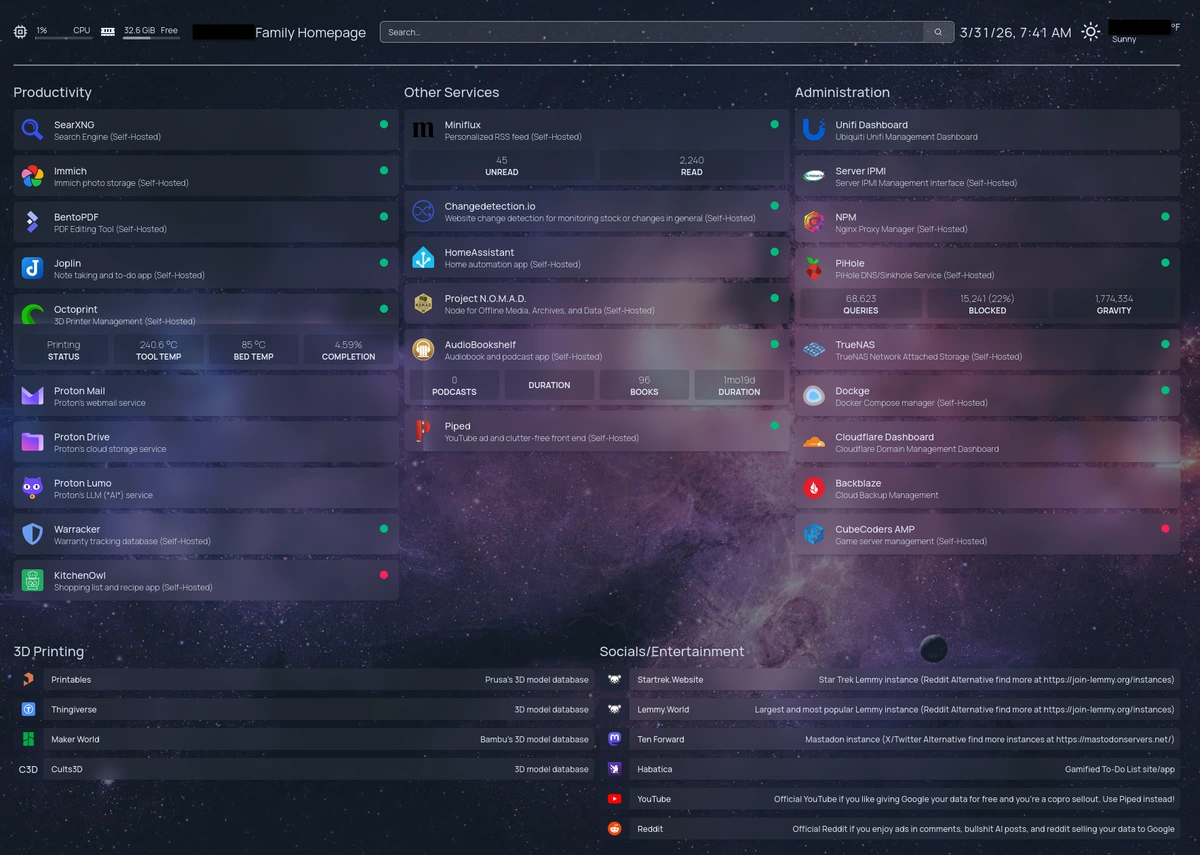Click the Proton Mail envelope icon
This screenshot has height=855, width=1200.
click(x=32, y=396)
